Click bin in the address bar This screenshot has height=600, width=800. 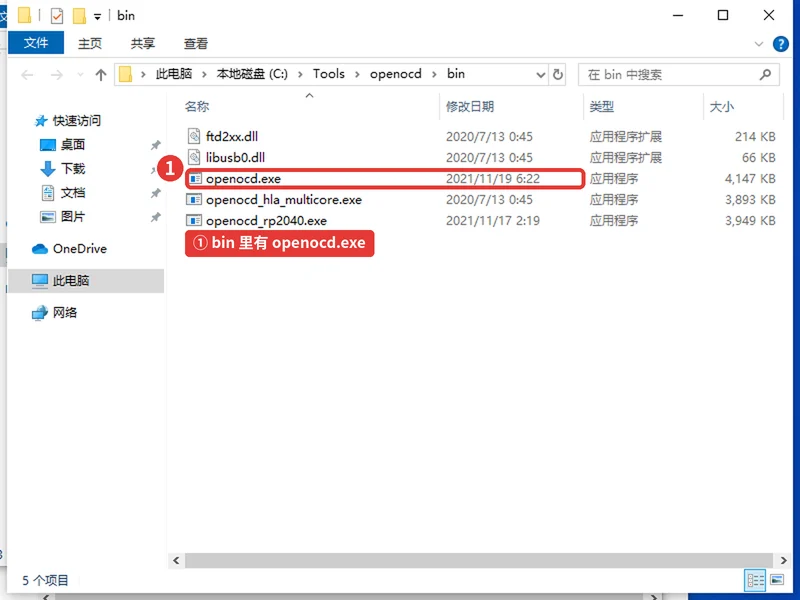[x=456, y=74]
